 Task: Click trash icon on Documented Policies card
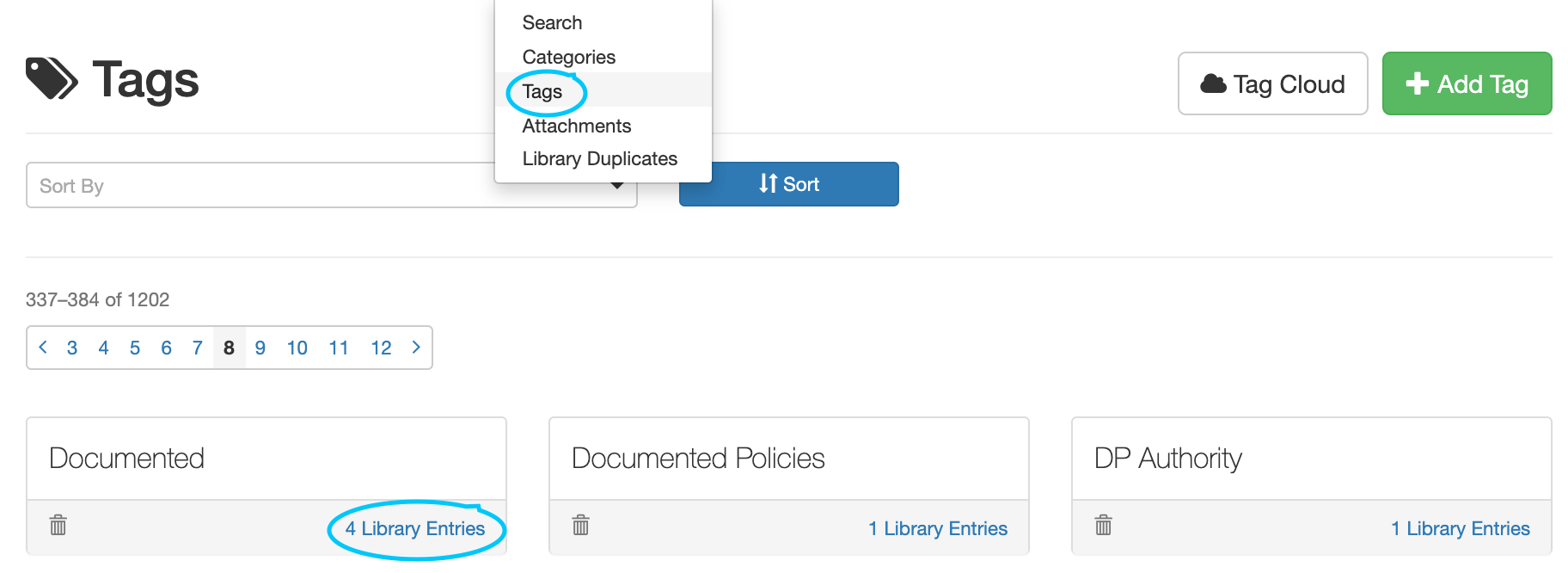coord(580,526)
